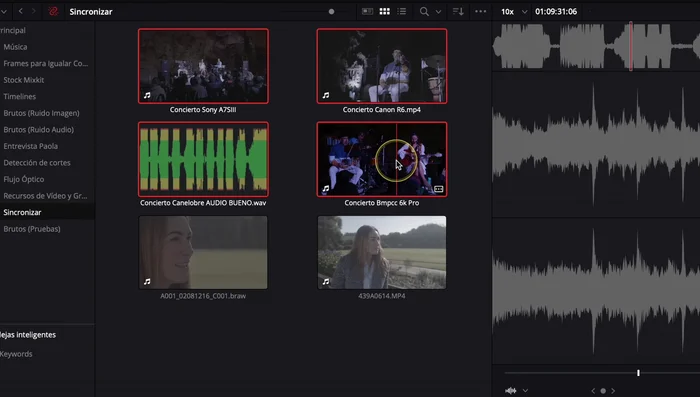700x397 pixels.
Task: Open Detección de cortes bin
Action: click(x=37, y=163)
